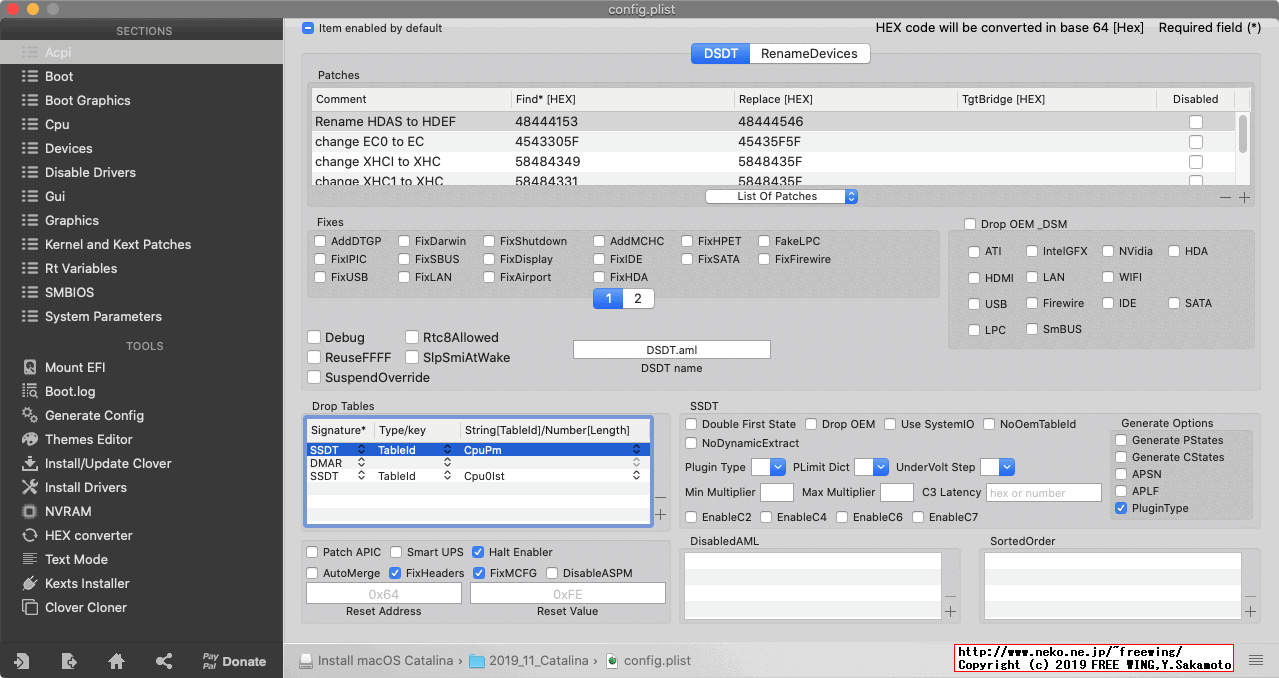This screenshot has height=678, width=1279.
Task: Uncheck PluginType under Generate Options
Action: (1120, 507)
